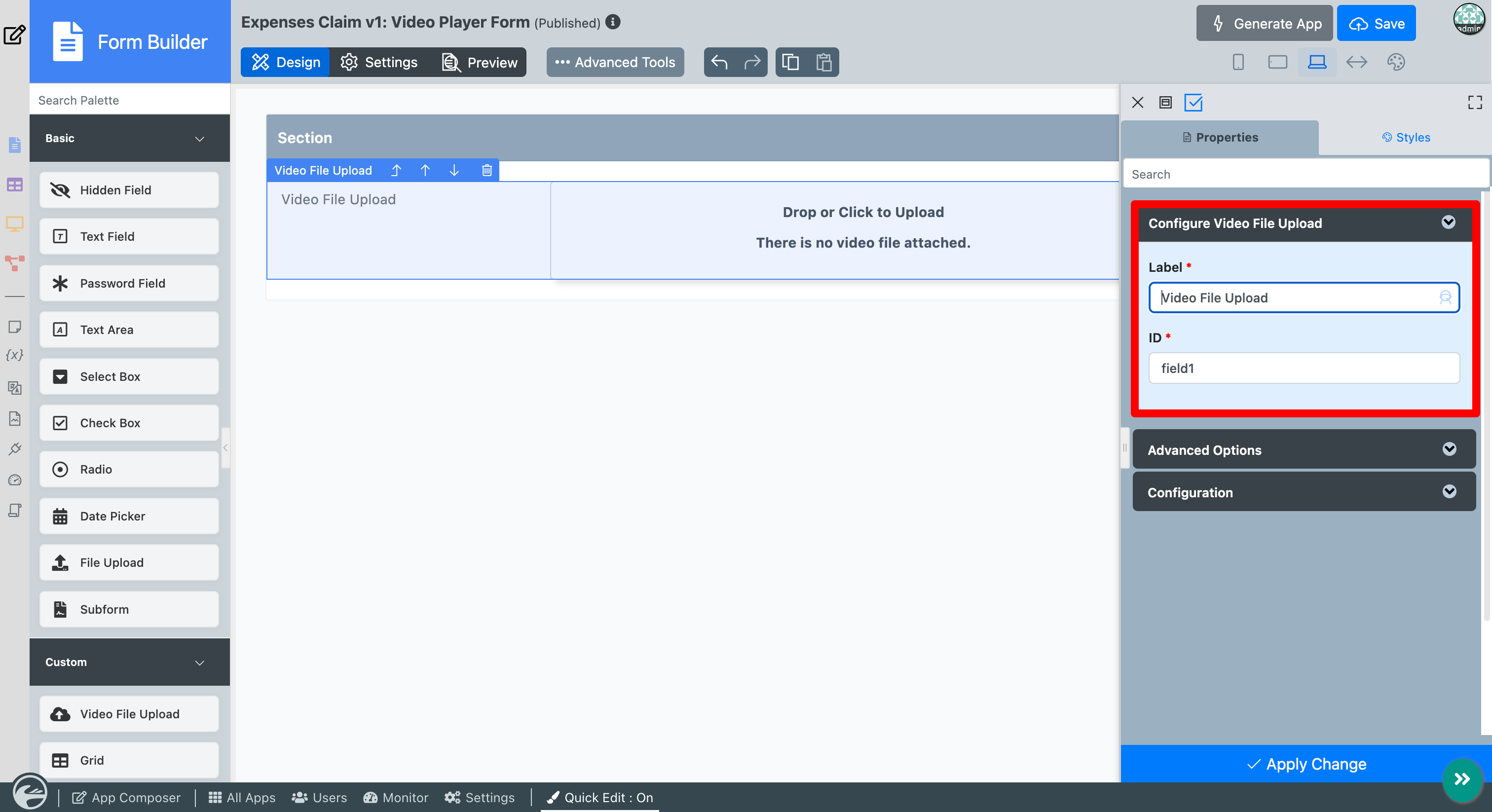1492x812 pixels.
Task: Toggle the blue checkbox icon in panel header
Action: (x=1193, y=103)
